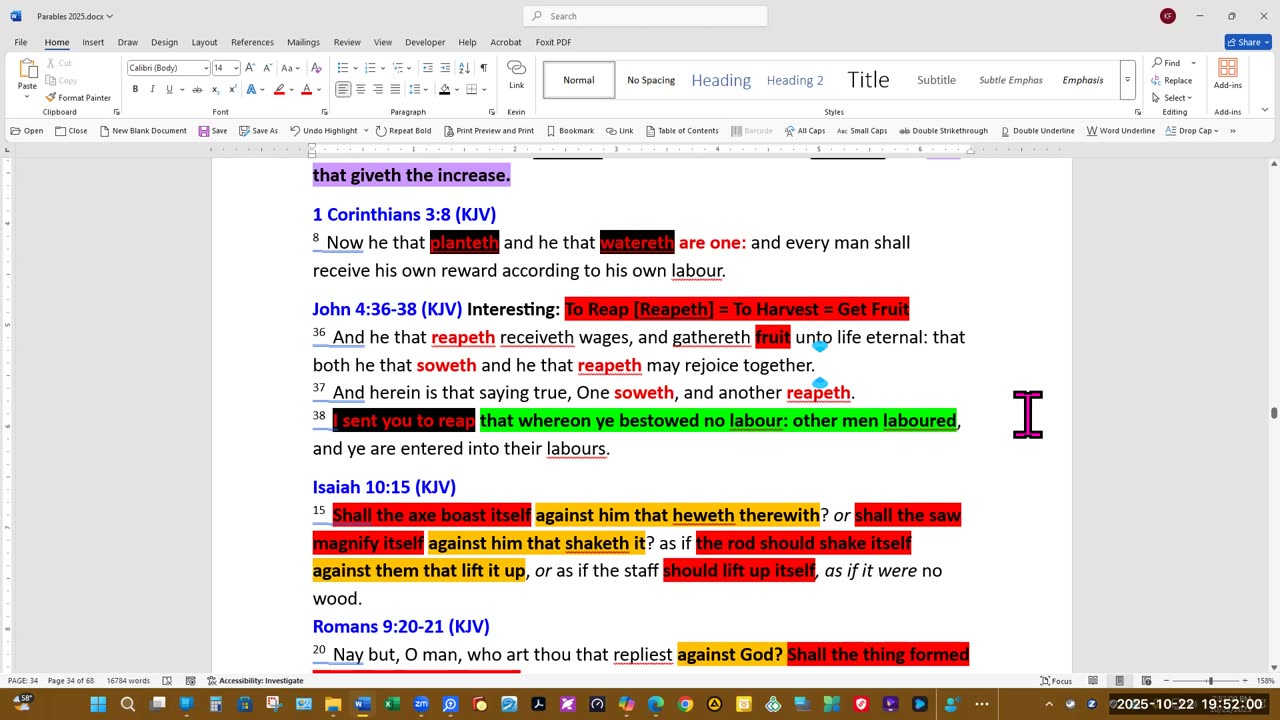The width and height of the screenshot is (1280, 720).
Task: Click Bookmark in the quick toolbar
Action: tap(569, 131)
